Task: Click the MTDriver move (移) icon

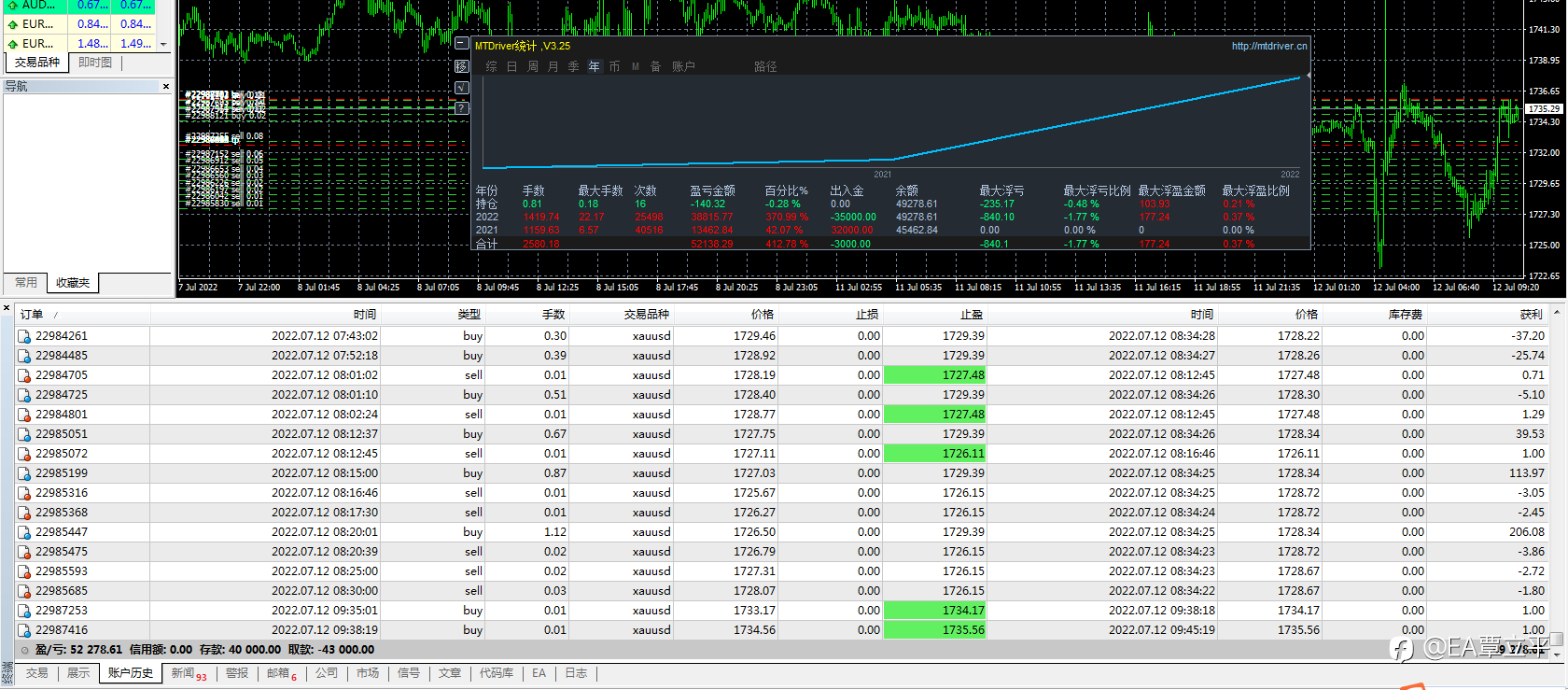Action: (461, 66)
